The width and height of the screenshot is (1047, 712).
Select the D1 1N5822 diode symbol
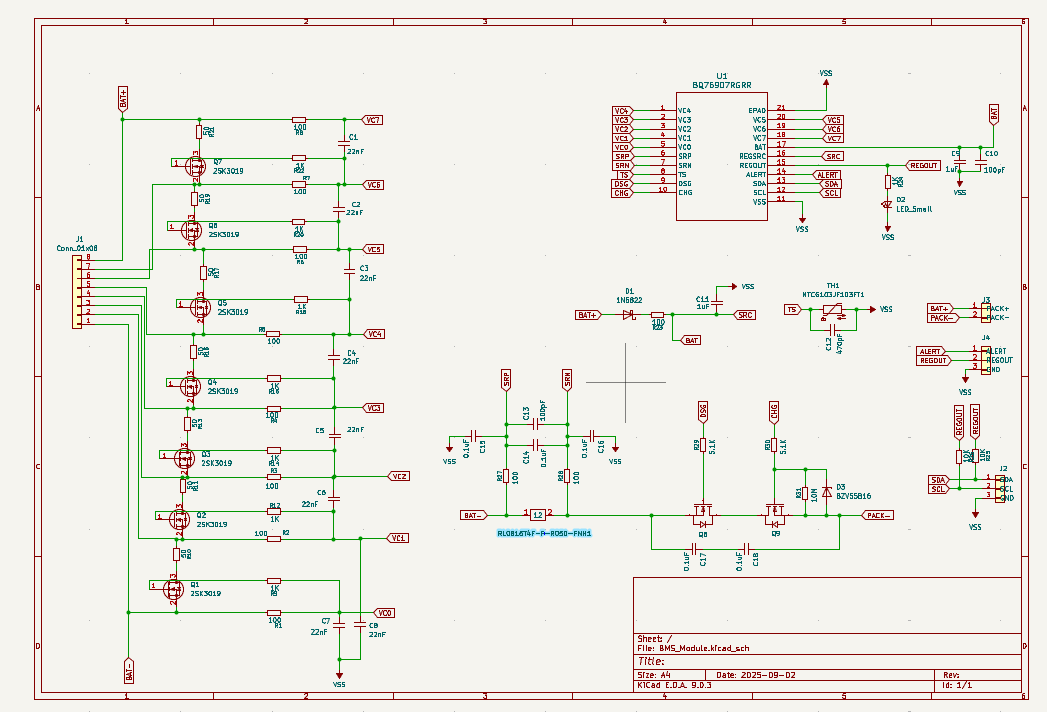point(629,315)
